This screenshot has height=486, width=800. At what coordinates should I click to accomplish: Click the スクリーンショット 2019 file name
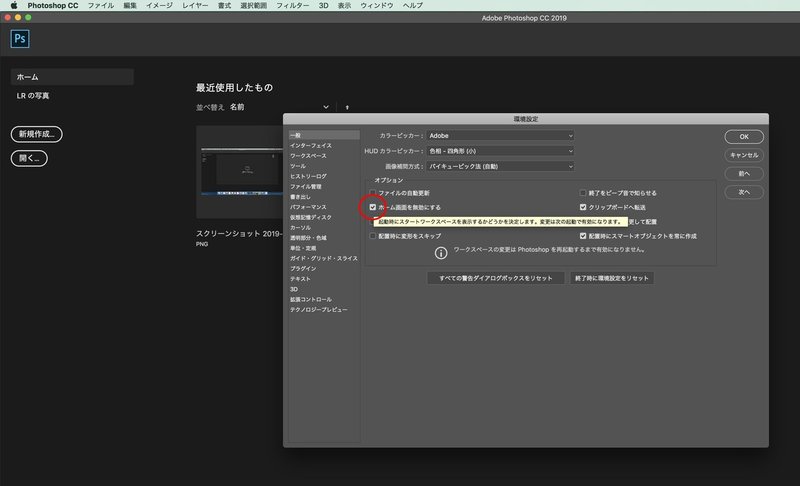[239, 234]
